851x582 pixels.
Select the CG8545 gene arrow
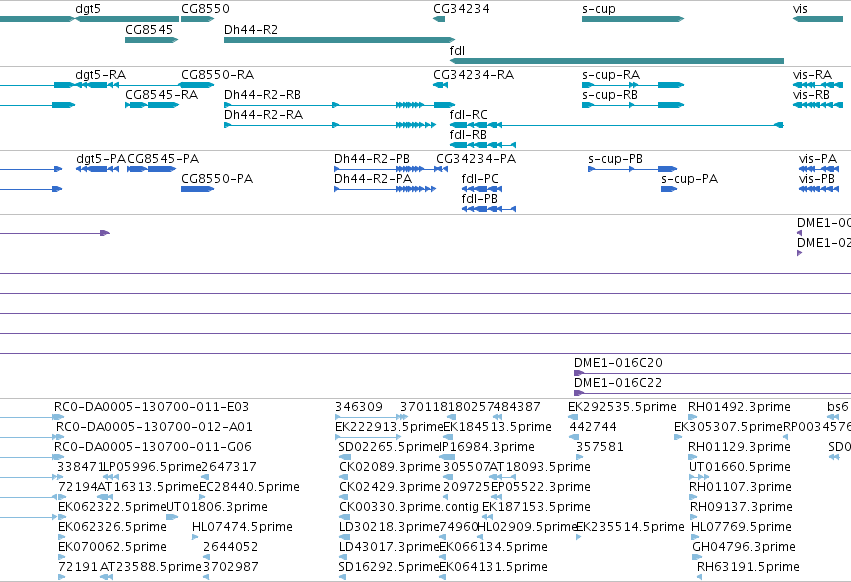pos(151,40)
